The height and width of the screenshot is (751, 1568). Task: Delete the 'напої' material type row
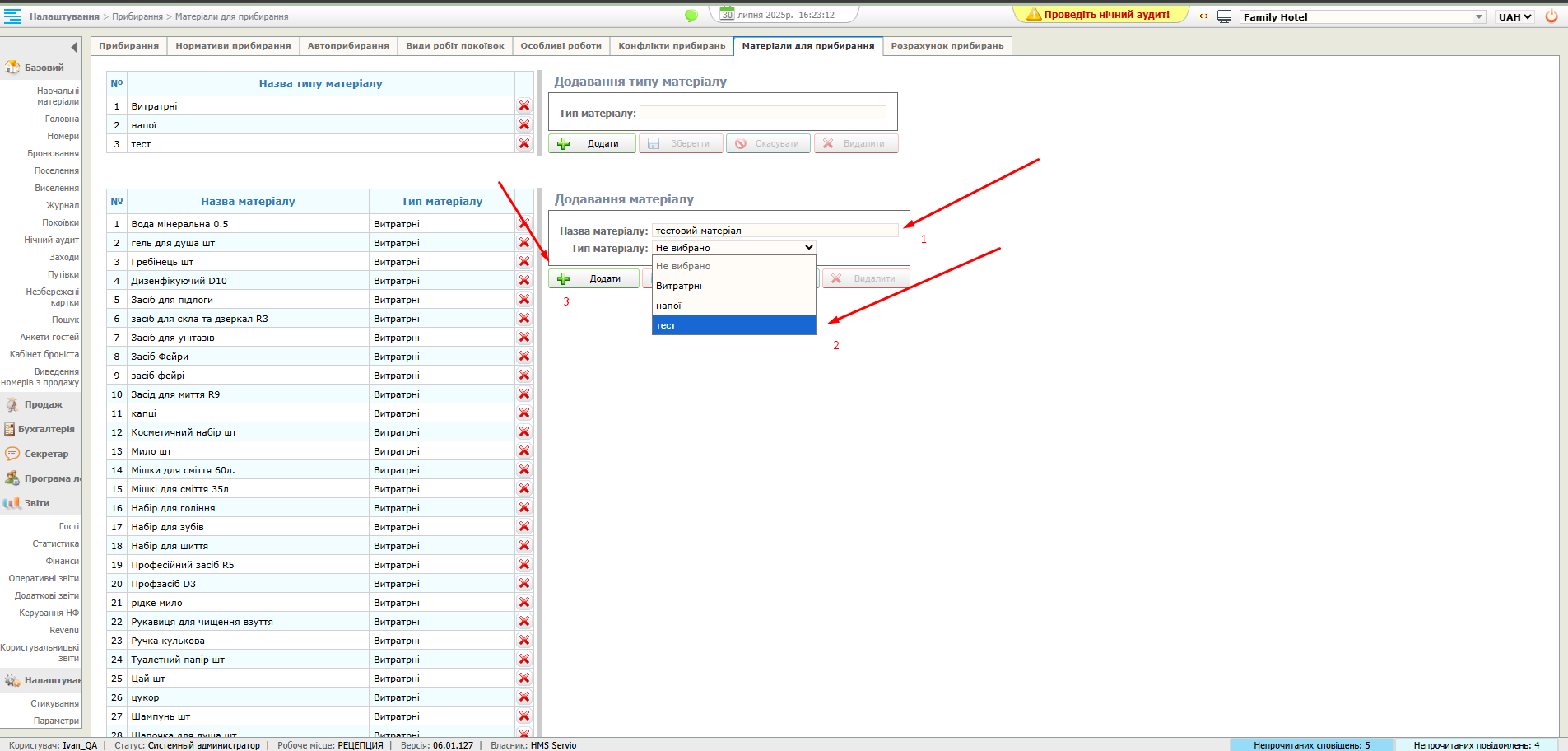tap(524, 125)
